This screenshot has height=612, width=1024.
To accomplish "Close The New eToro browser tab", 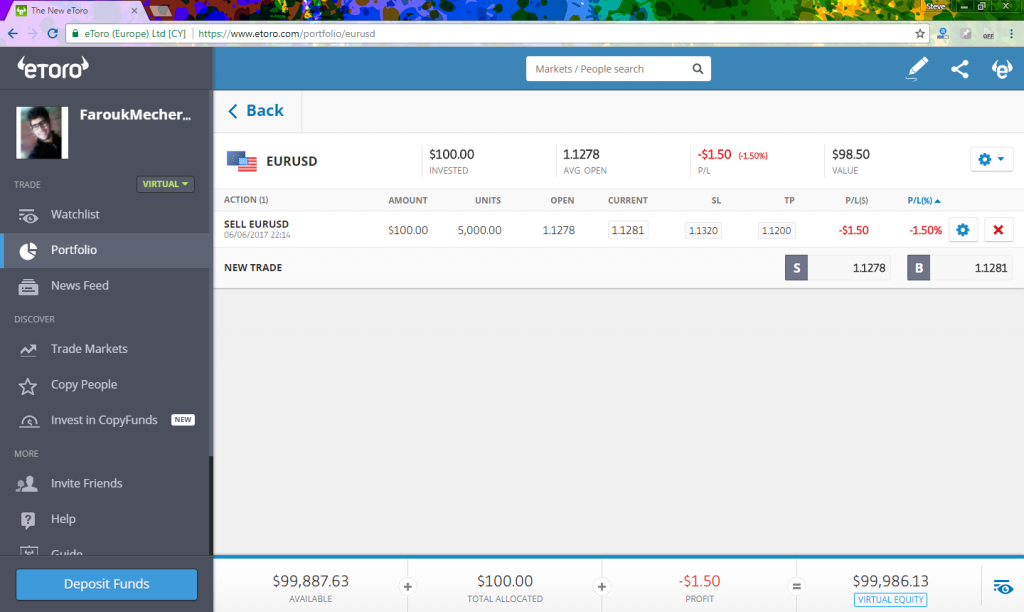I will (134, 10).
